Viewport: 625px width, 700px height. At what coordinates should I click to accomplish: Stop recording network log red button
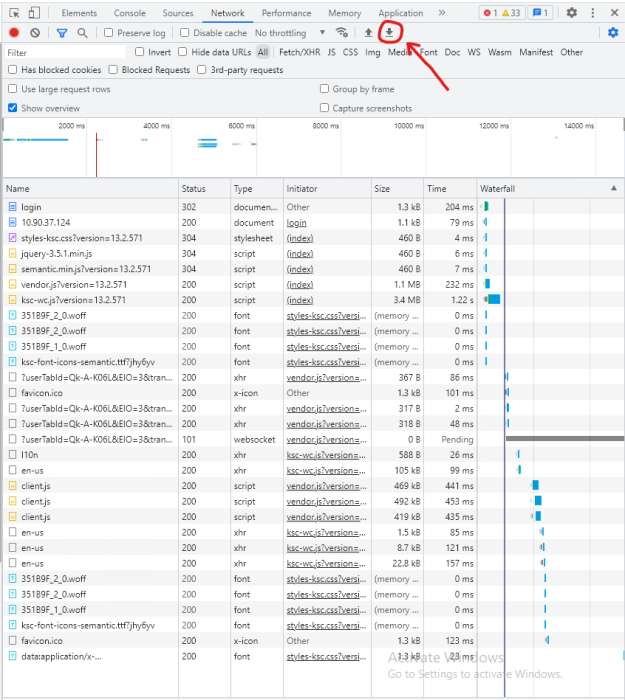click(14, 33)
